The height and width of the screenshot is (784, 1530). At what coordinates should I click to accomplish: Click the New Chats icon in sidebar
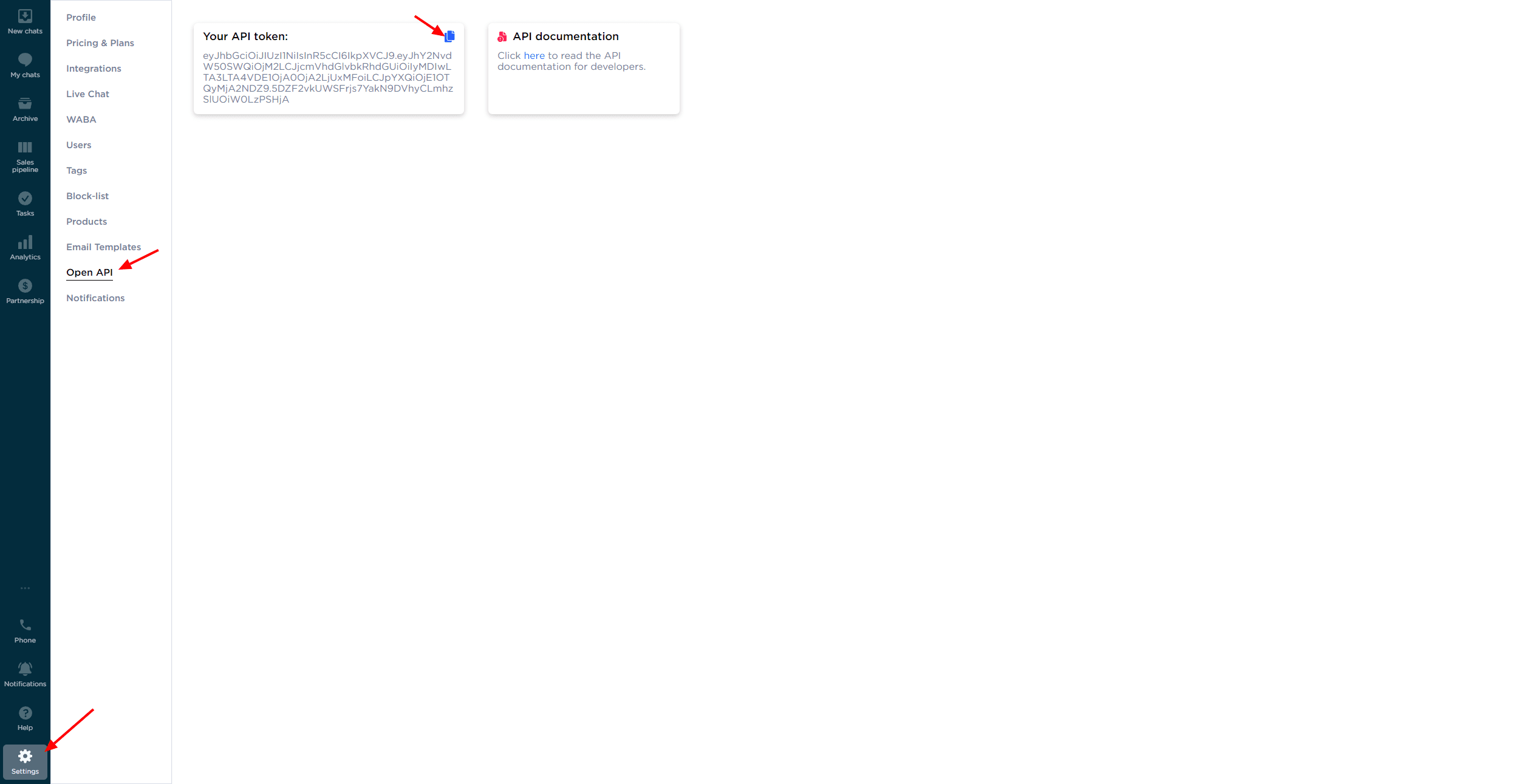pyautogui.click(x=25, y=17)
